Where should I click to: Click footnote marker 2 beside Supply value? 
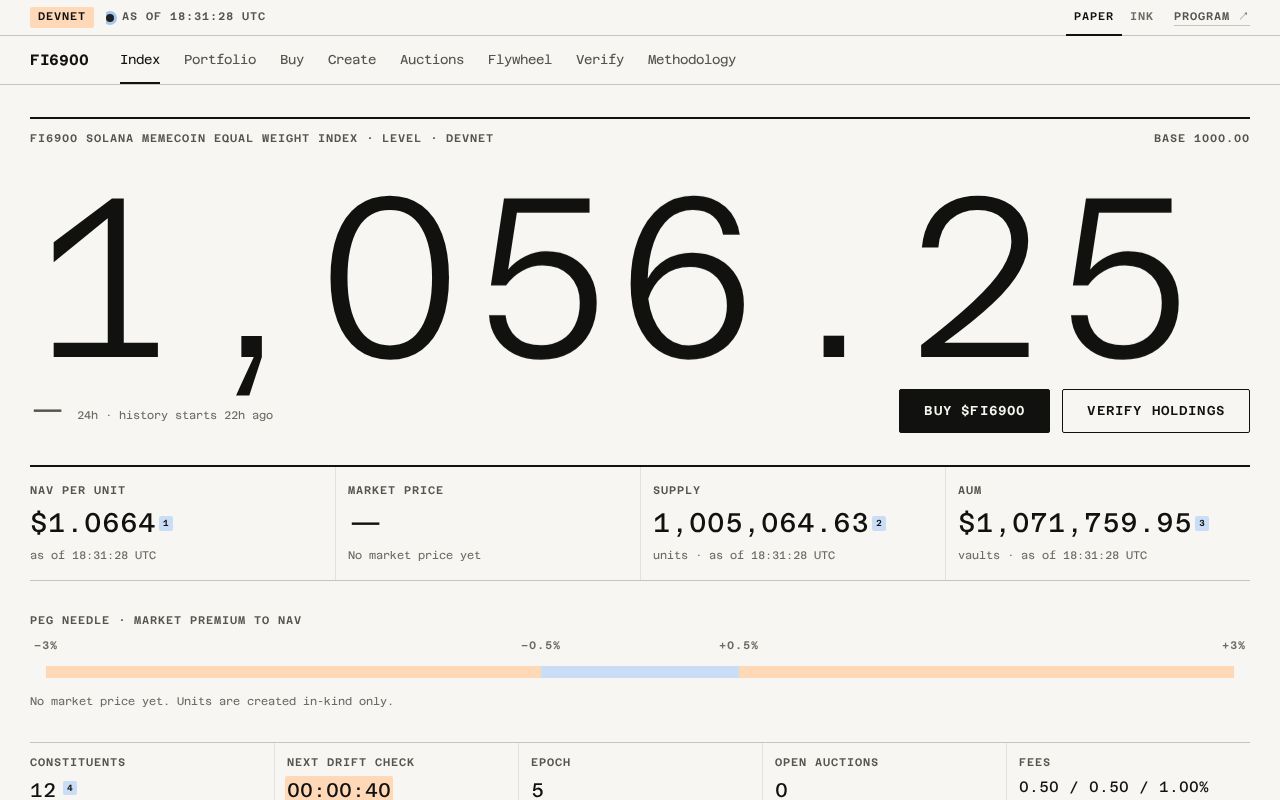click(879, 523)
